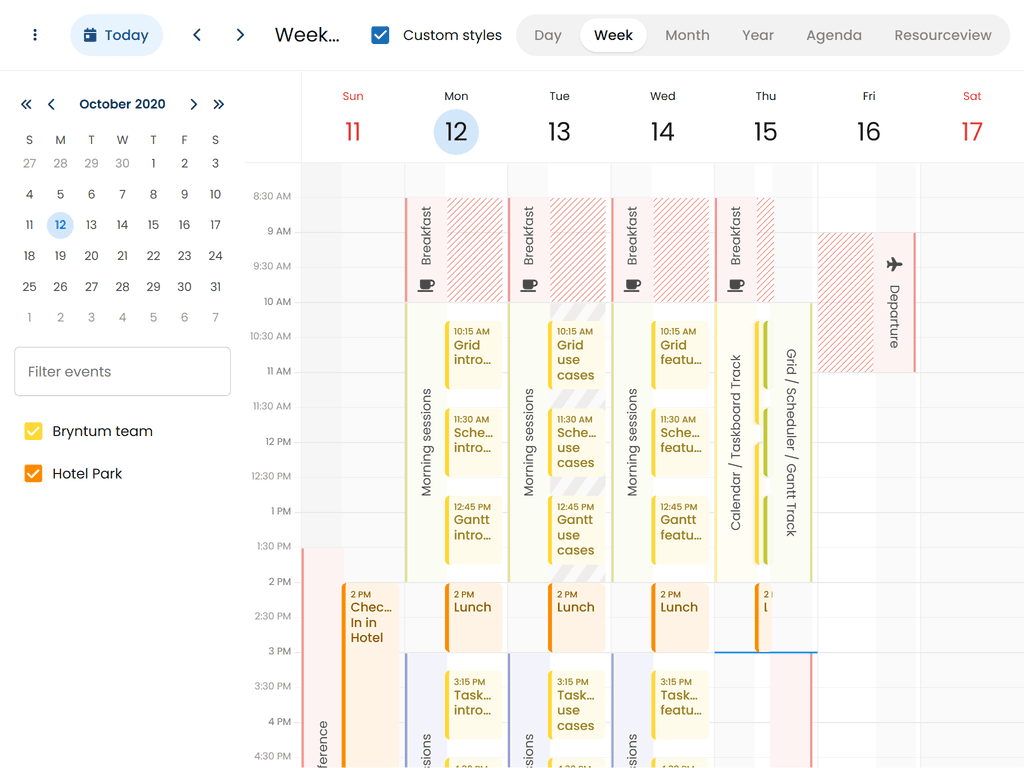Open Tuesday's 2 PM Lunch event
Screen dimensions: 1024x768
pyautogui.click(x=578, y=617)
